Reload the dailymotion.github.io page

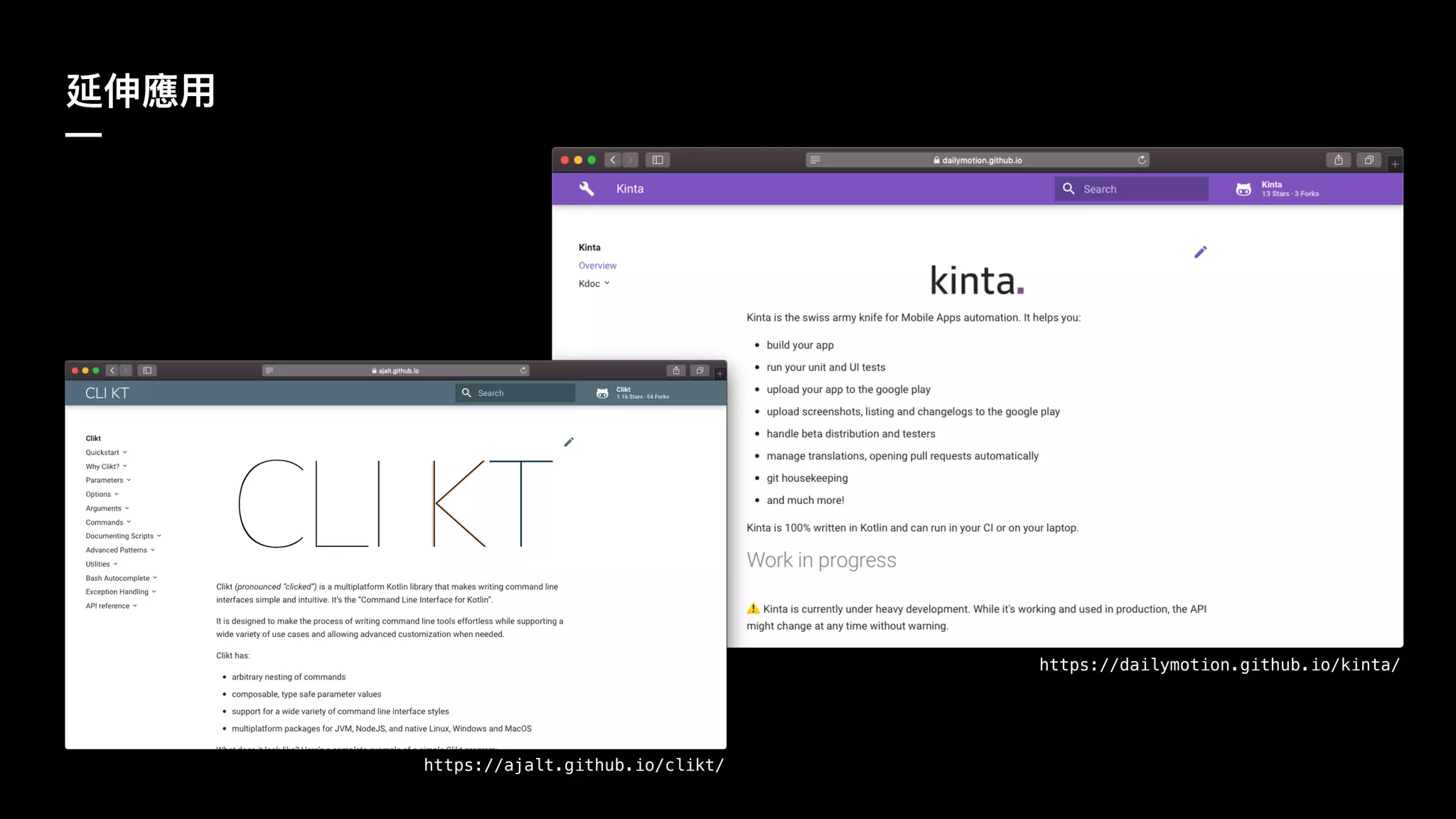click(x=1142, y=160)
